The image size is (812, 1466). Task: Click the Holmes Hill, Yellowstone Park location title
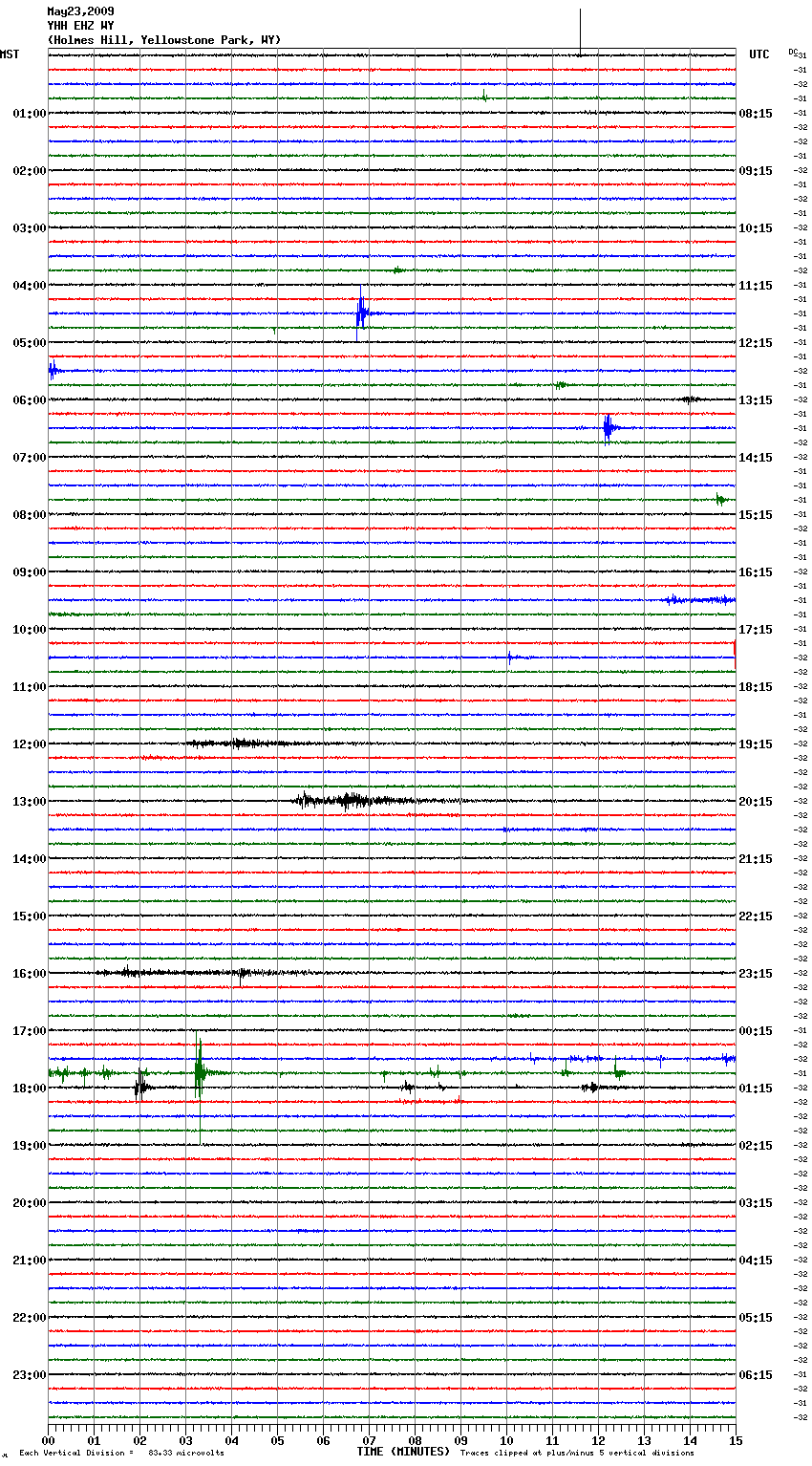(164, 40)
